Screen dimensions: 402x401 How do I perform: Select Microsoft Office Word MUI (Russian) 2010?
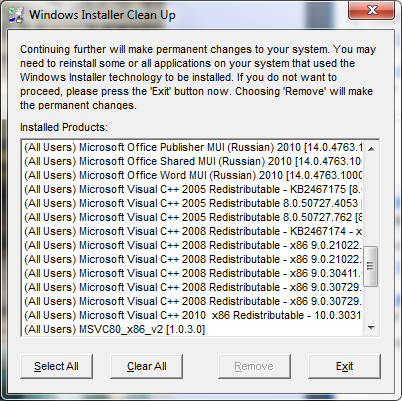pos(193,175)
